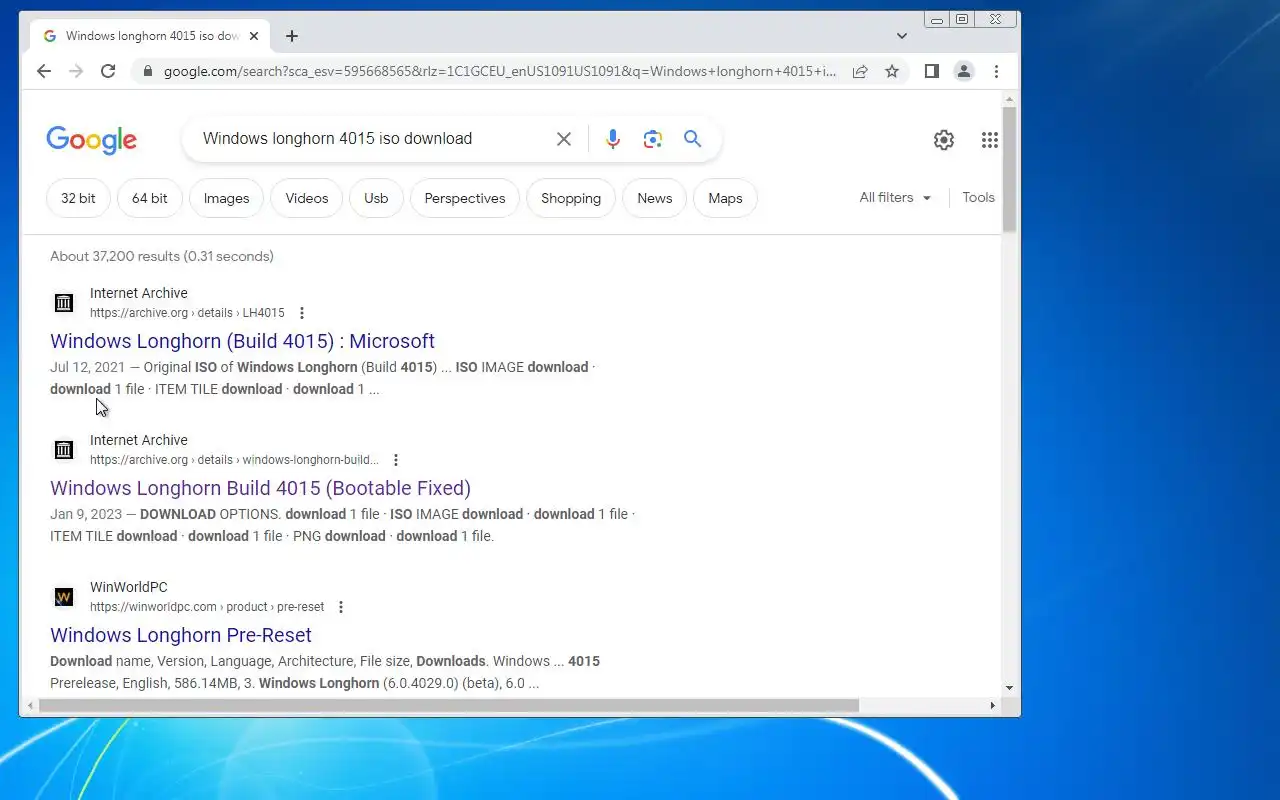
Task: Click the address bar URL
Action: [x=500, y=71]
